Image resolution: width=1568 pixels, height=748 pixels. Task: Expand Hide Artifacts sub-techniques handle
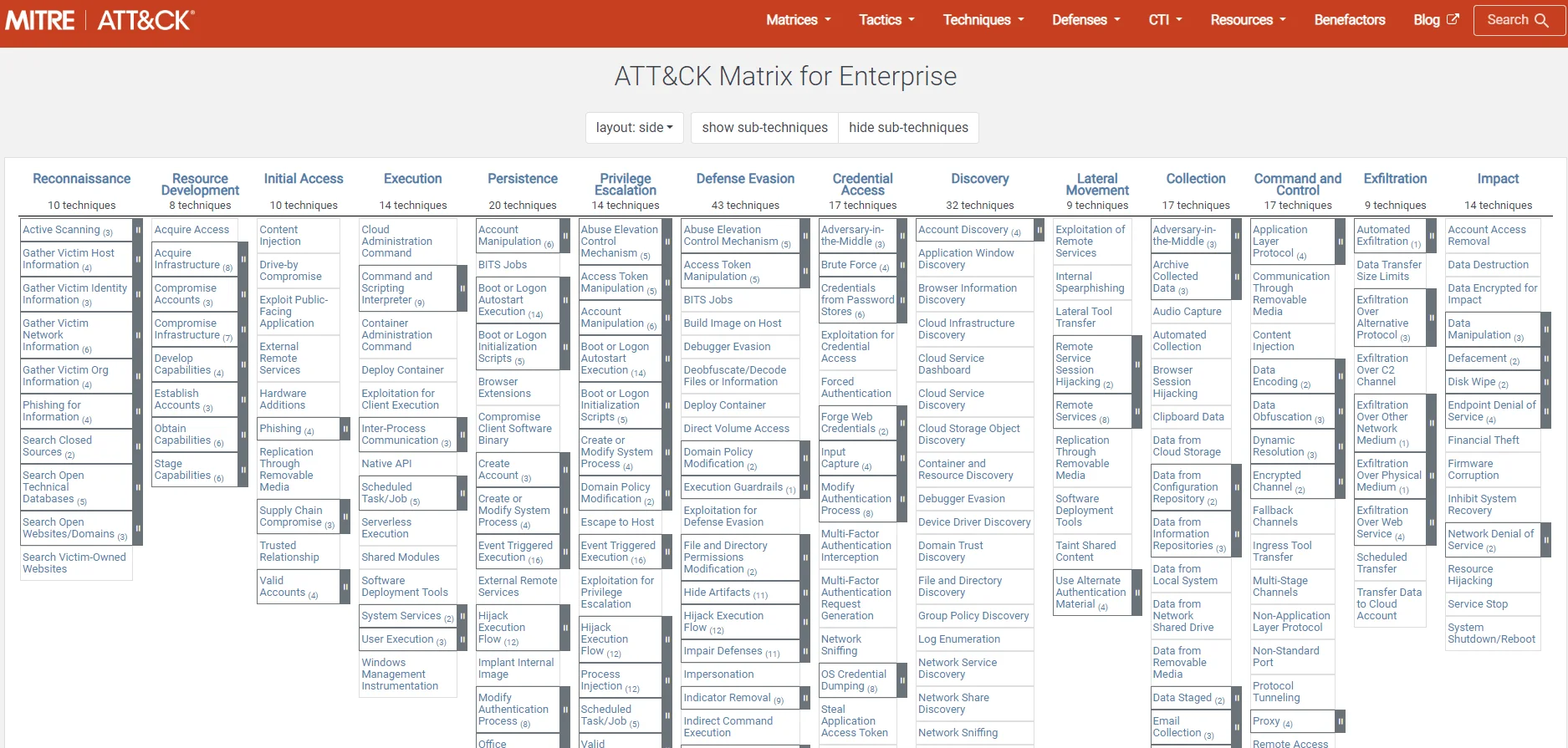click(x=805, y=593)
